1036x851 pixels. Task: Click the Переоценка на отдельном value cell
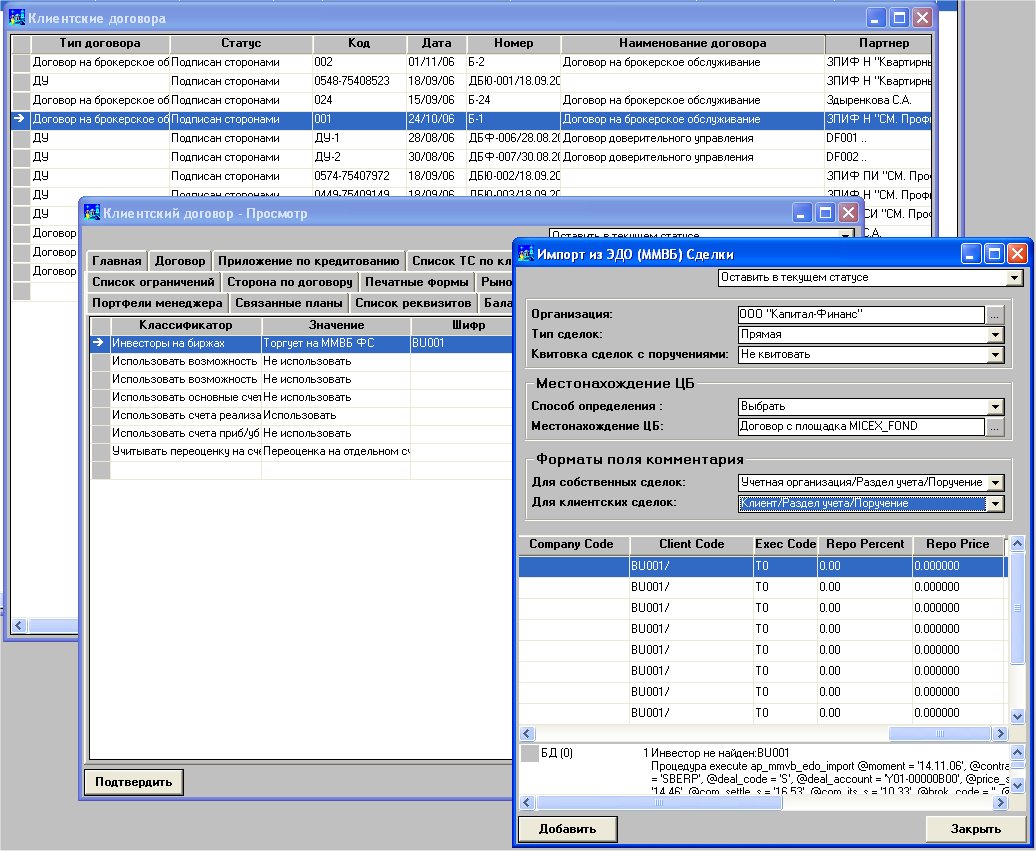click(336, 451)
